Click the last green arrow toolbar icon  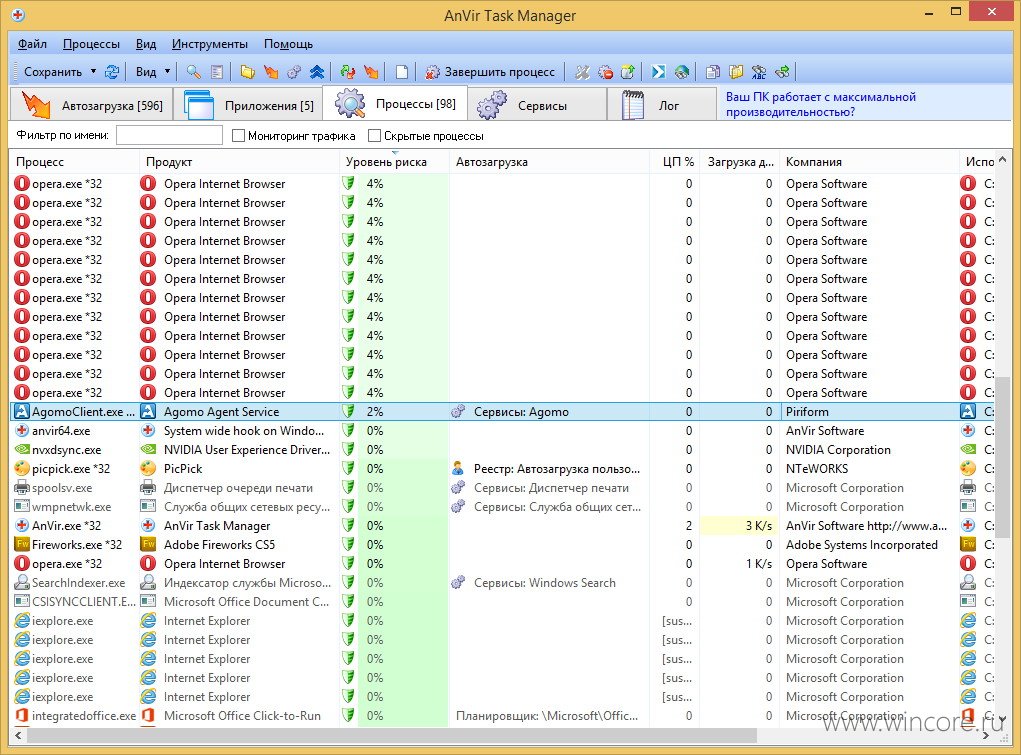pos(783,72)
